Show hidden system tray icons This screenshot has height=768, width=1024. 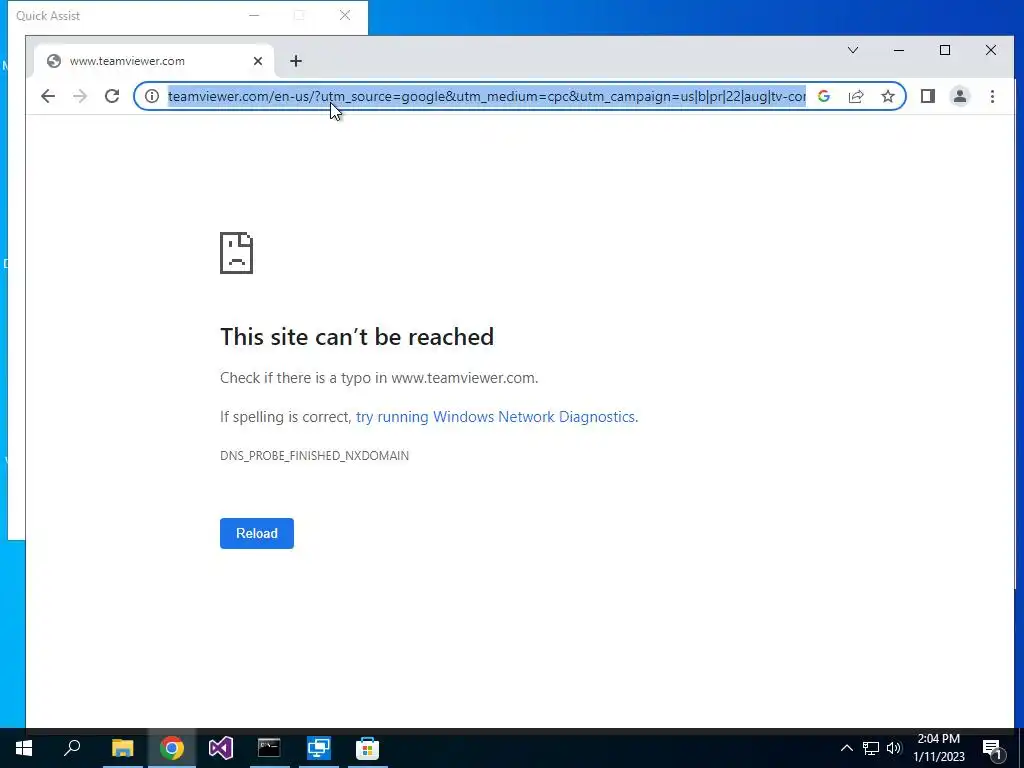846,748
